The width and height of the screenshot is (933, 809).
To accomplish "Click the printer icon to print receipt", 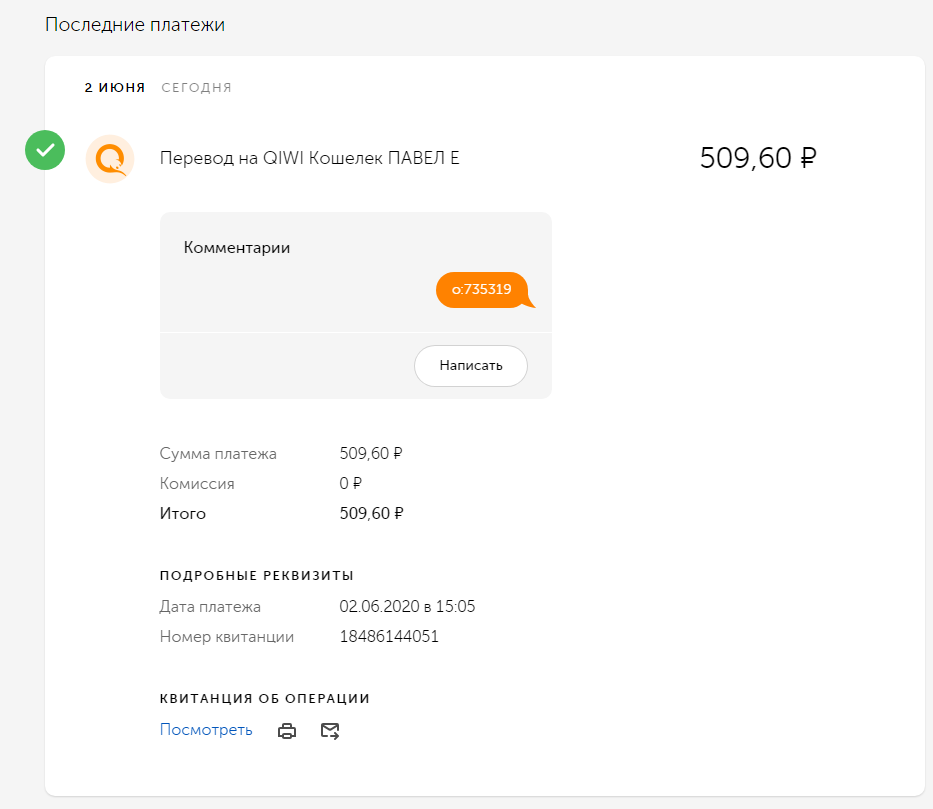I will click(287, 731).
